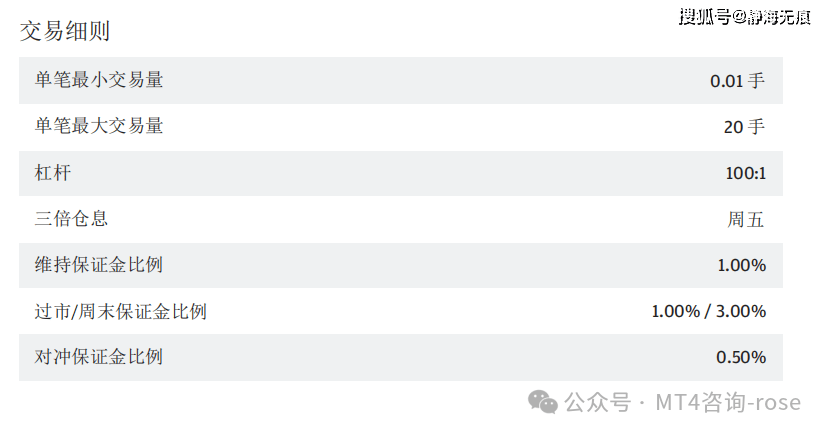Image resolution: width=827 pixels, height=435 pixels.
Task: Click the 公众号 · MT4咨询-rose text
Action: tap(682, 402)
